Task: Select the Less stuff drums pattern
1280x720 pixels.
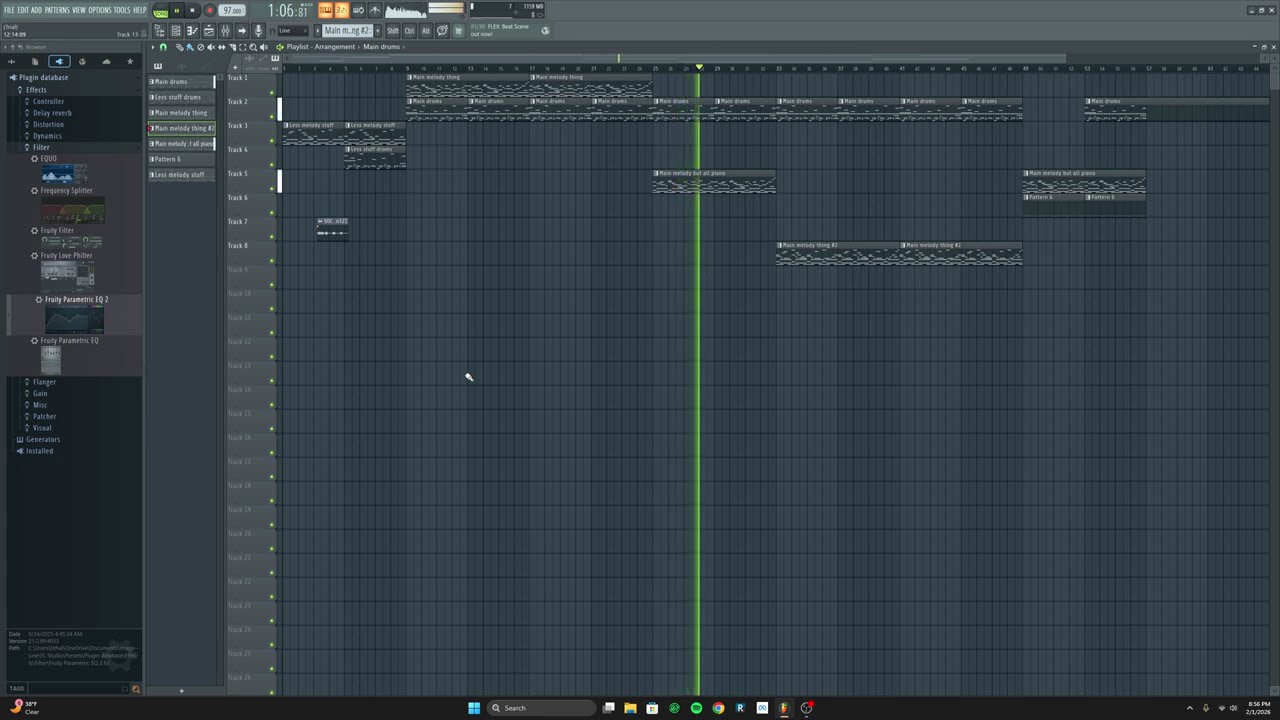Action: 181,97
